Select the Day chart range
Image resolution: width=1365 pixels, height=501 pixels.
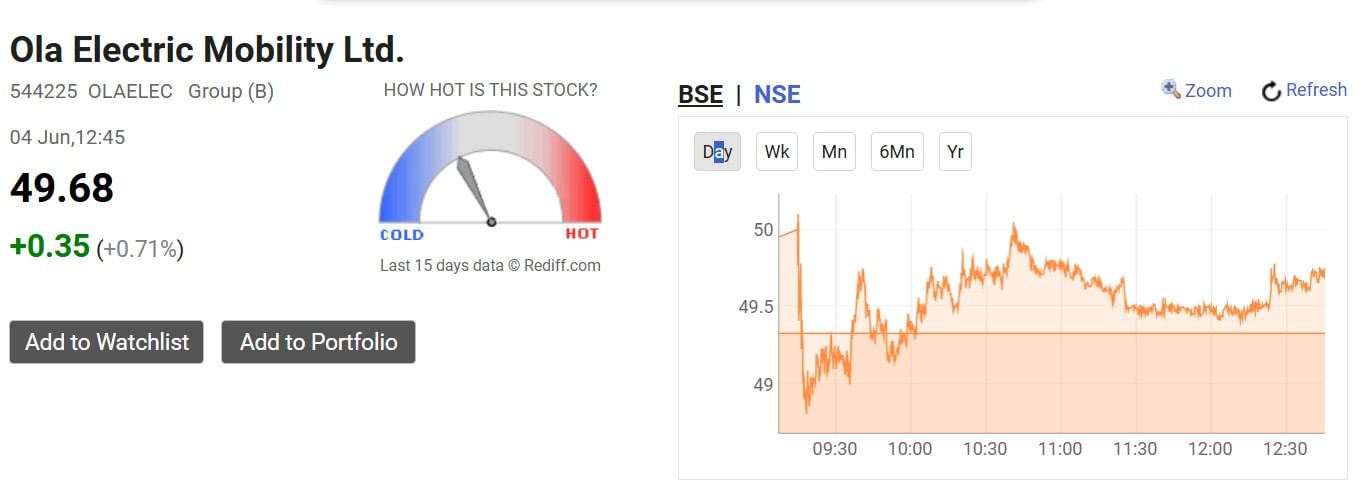(717, 152)
